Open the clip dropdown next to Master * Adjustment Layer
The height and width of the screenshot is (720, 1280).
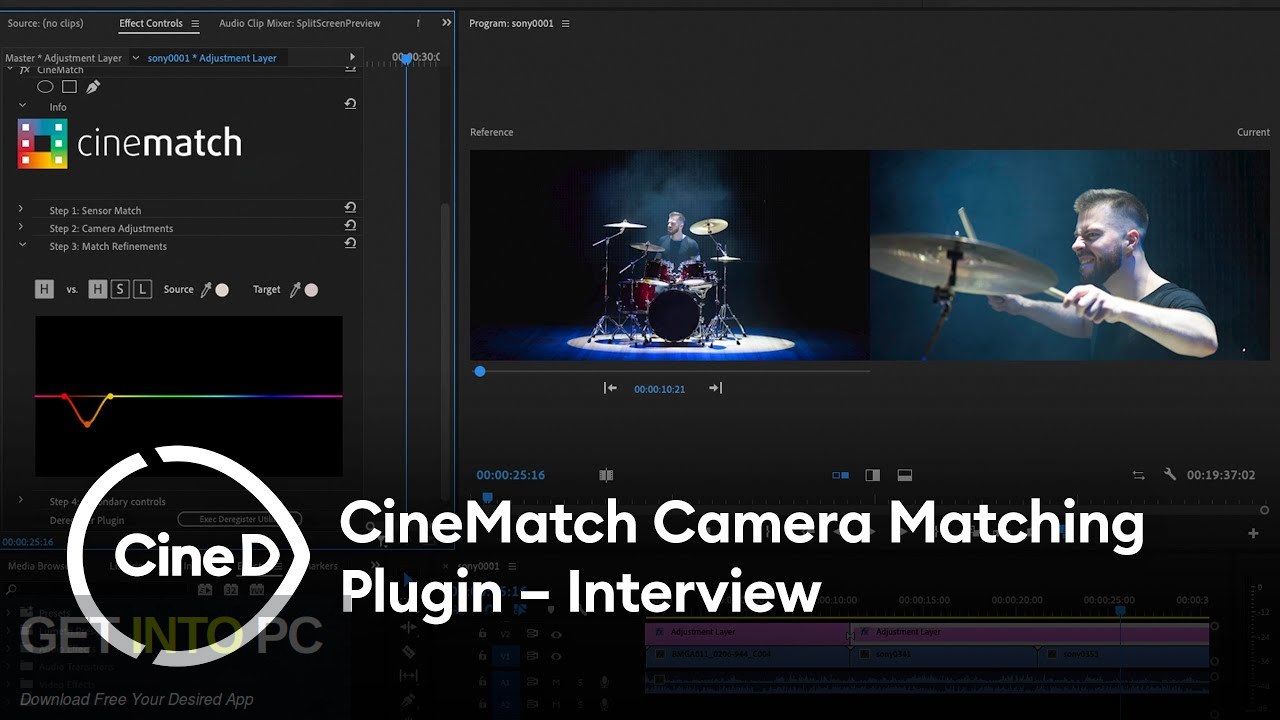pyautogui.click(x=135, y=58)
